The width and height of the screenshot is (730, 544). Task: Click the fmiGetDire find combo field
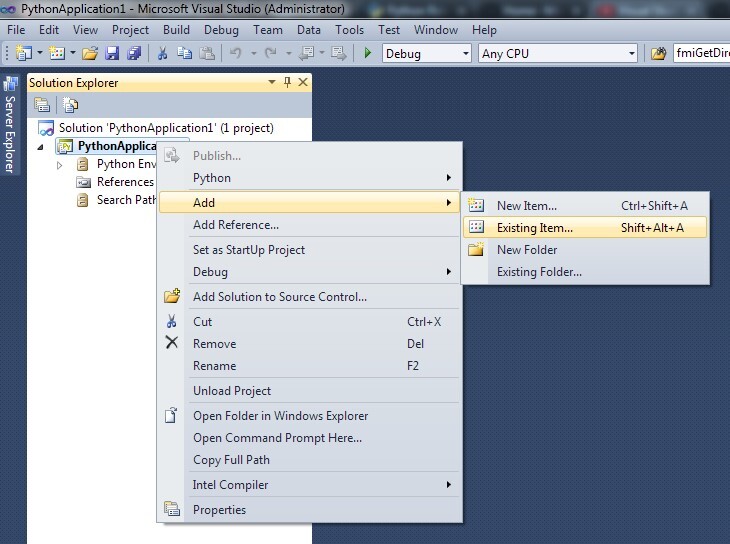point(702,53)
